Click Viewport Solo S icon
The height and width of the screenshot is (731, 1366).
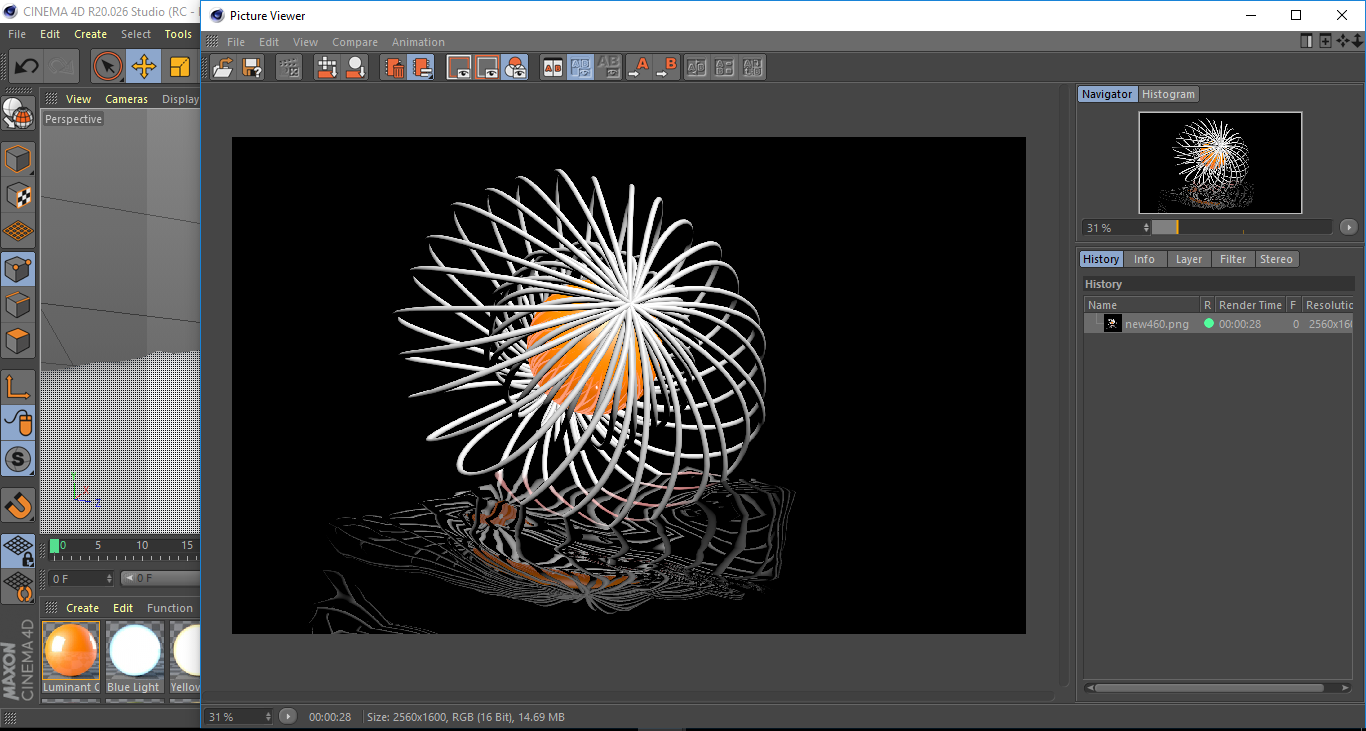coord(18,459)
